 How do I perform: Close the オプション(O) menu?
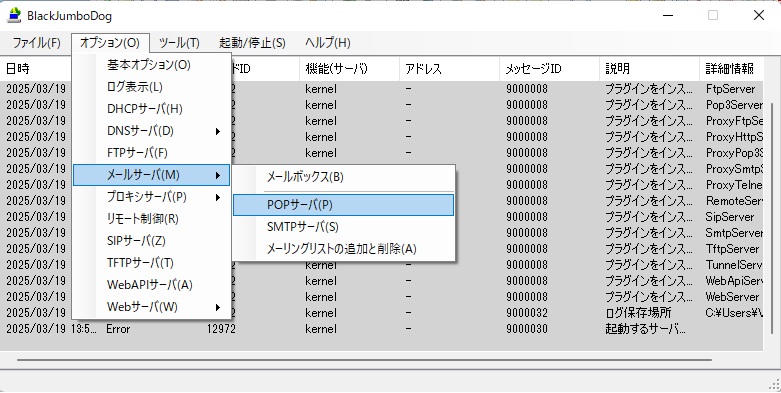tap(110, 43)
